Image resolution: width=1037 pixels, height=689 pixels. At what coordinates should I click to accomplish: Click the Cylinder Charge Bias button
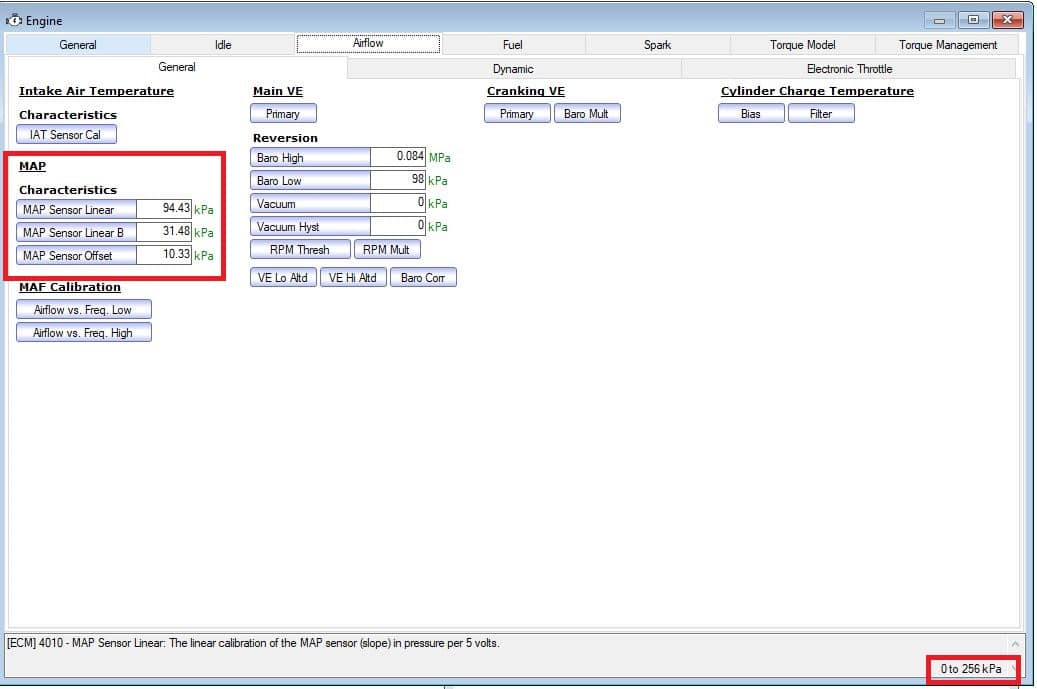click(751, 114)
